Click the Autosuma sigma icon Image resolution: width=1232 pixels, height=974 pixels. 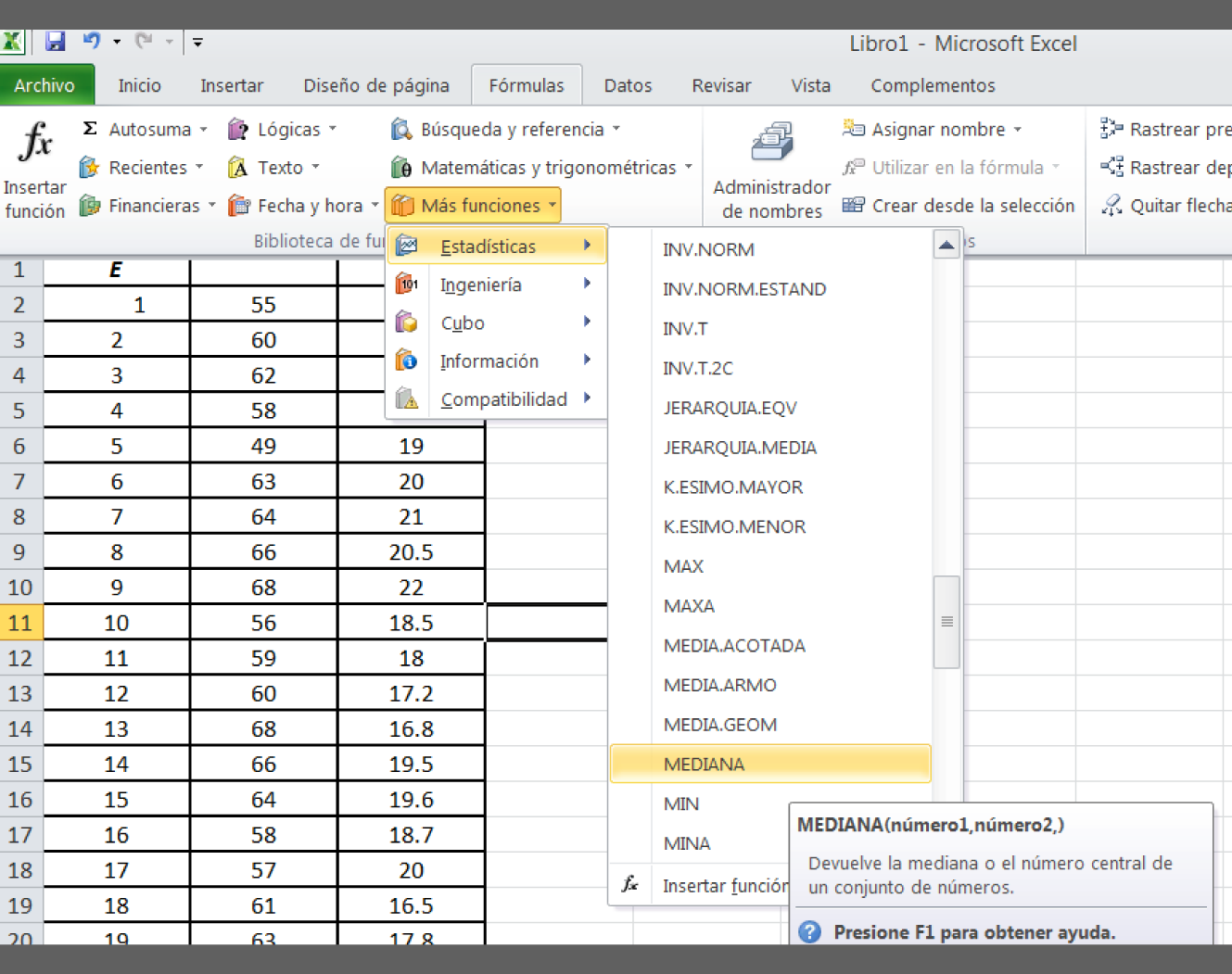click(x=90, y=129)
